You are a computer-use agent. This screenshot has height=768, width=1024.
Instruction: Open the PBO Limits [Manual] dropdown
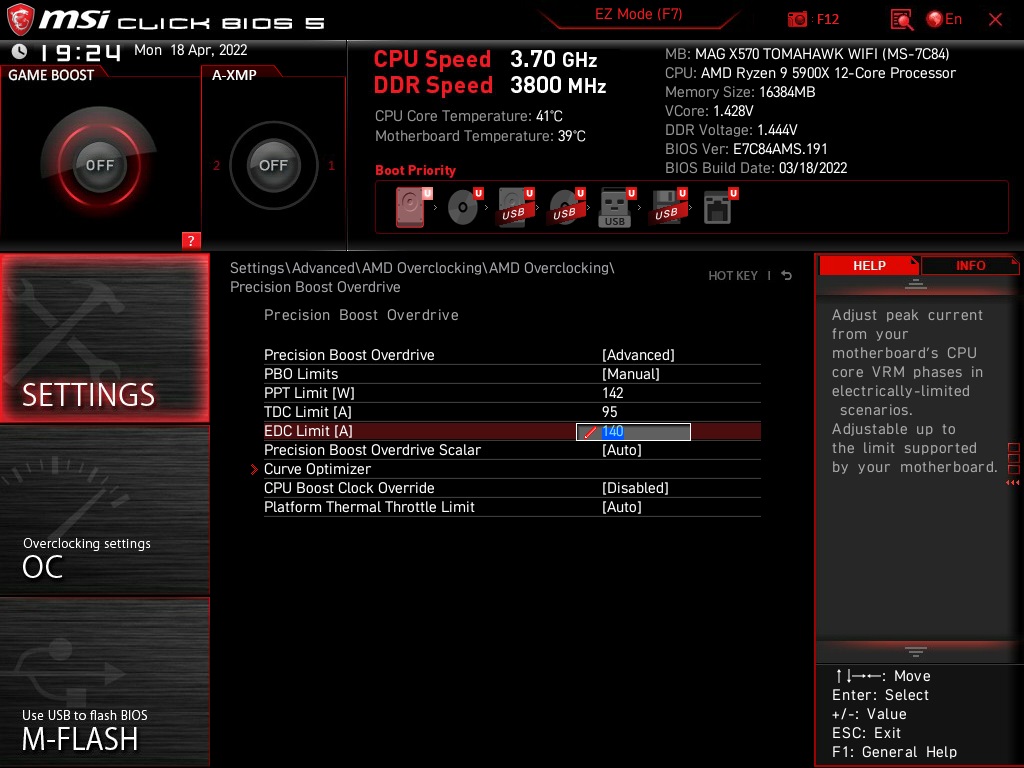[x=630, y=374]
